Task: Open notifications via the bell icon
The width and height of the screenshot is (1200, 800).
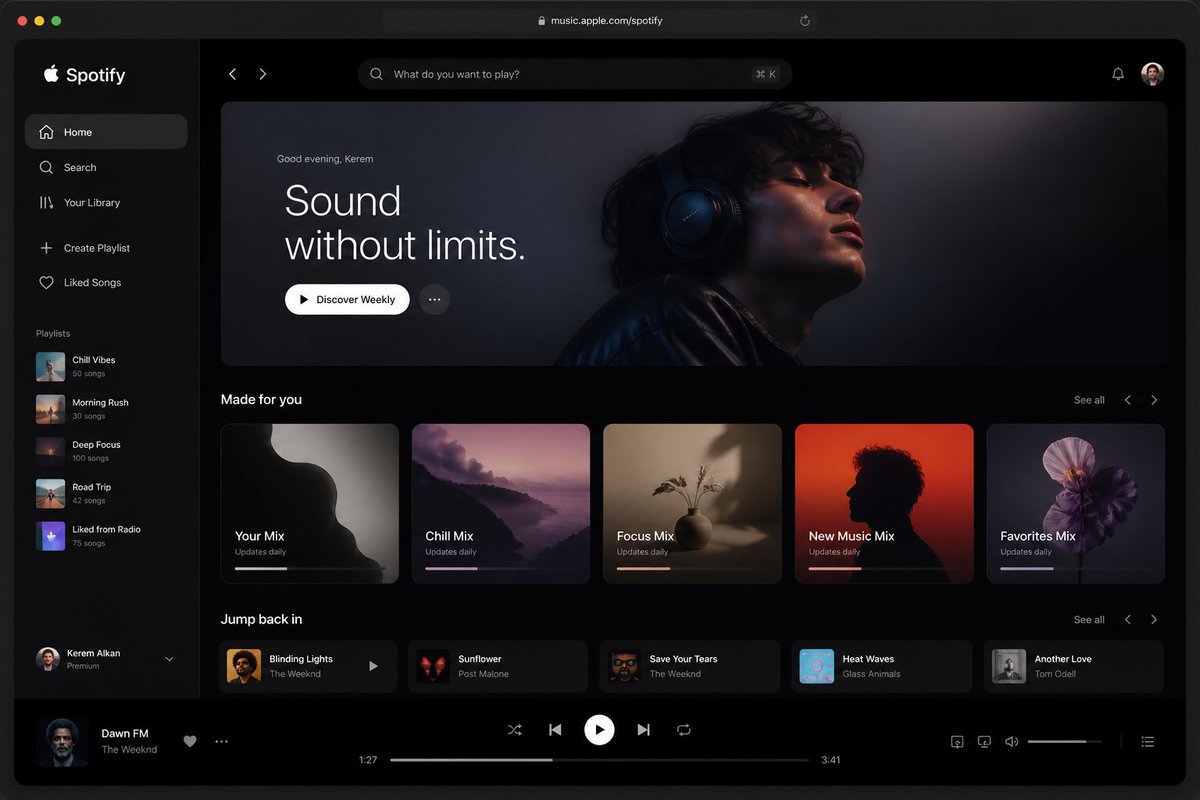Action: (1118, 74)
